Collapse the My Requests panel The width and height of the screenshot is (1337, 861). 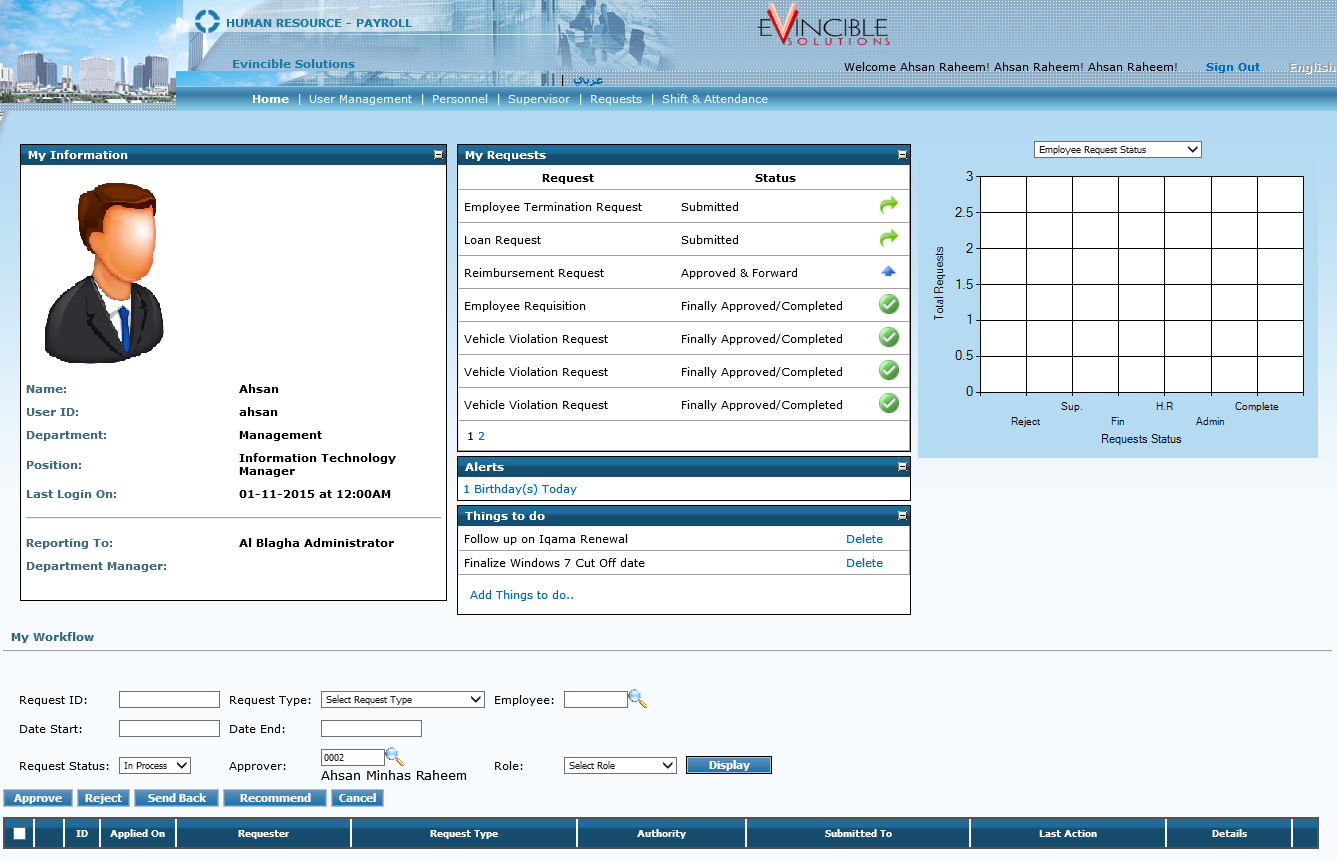click(902, 155)
